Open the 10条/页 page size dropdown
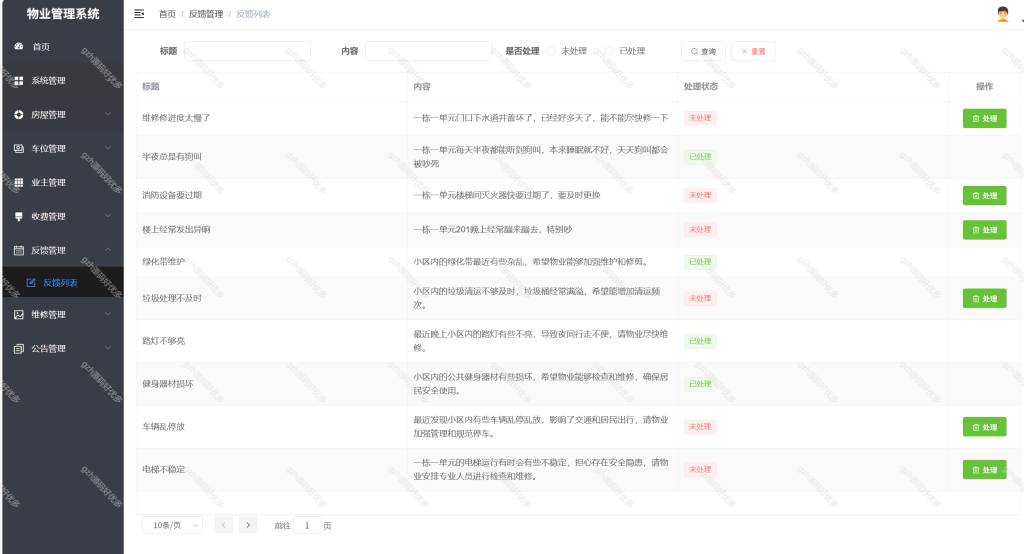The width and height of the screenshot is (1024, 554). (172, 525)
